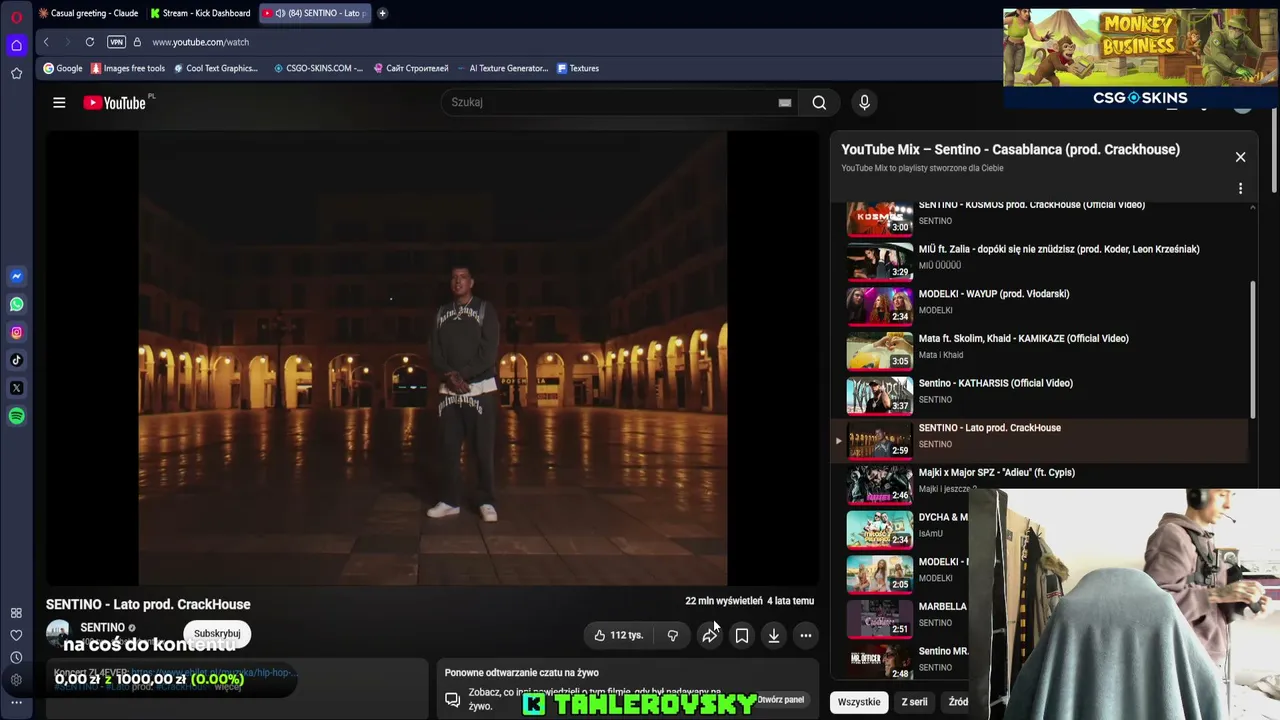The height and width of the screenshot is (720, 1280).
Task: Download the video
Action: point(773,635)
